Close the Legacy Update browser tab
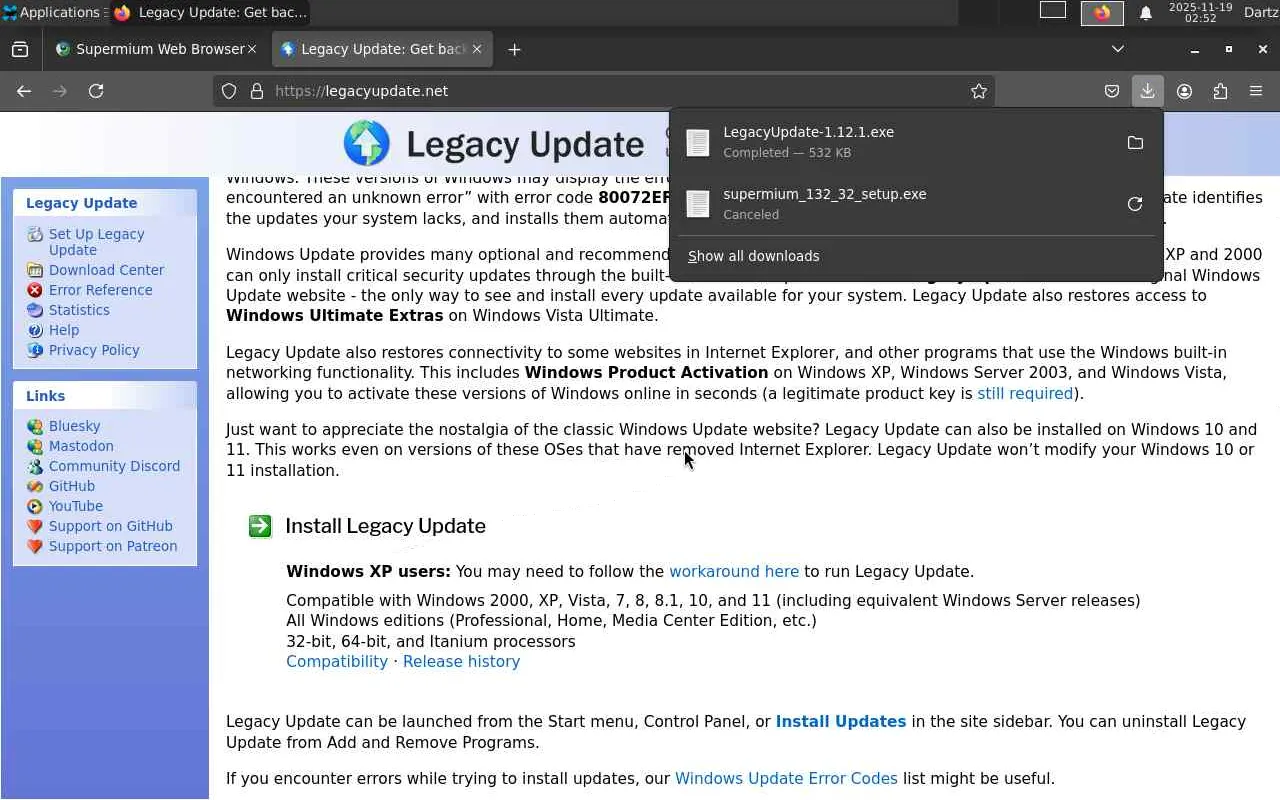This screenshot has height=800, width=1280. [477, 49]
